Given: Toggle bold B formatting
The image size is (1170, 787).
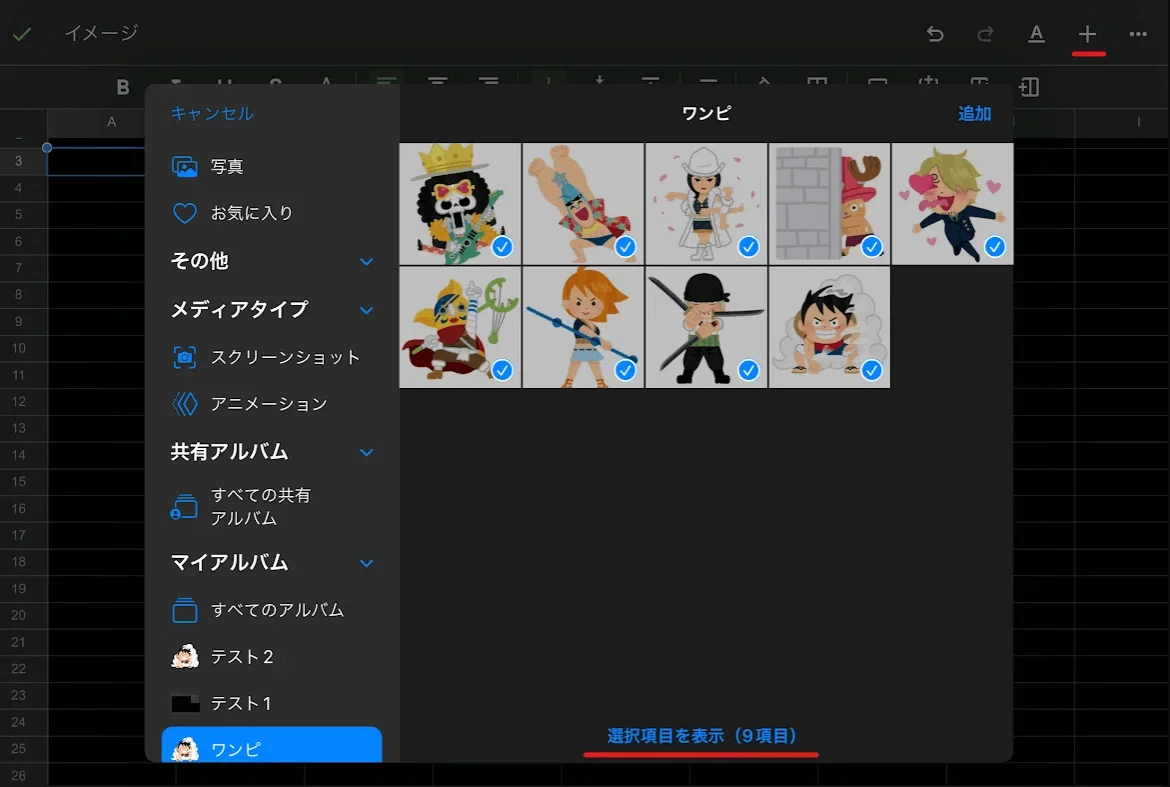Looking at the screenshot, I should pos(123,87).
